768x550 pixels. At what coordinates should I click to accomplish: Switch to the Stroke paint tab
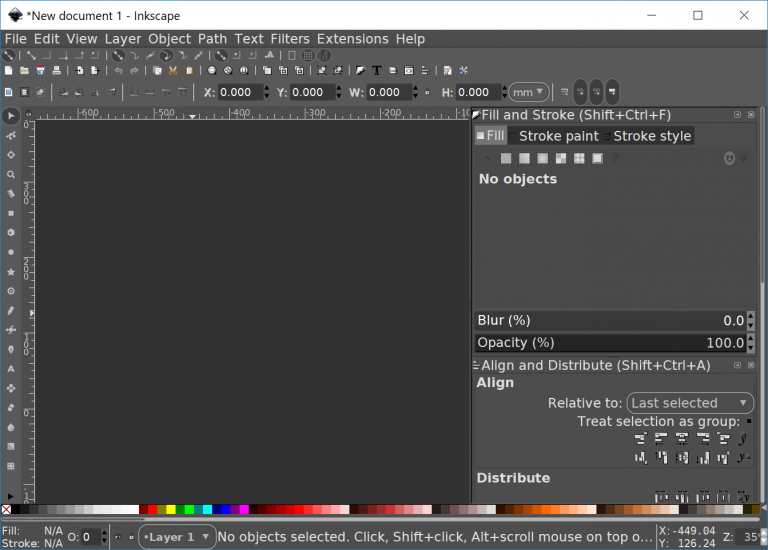558,136
